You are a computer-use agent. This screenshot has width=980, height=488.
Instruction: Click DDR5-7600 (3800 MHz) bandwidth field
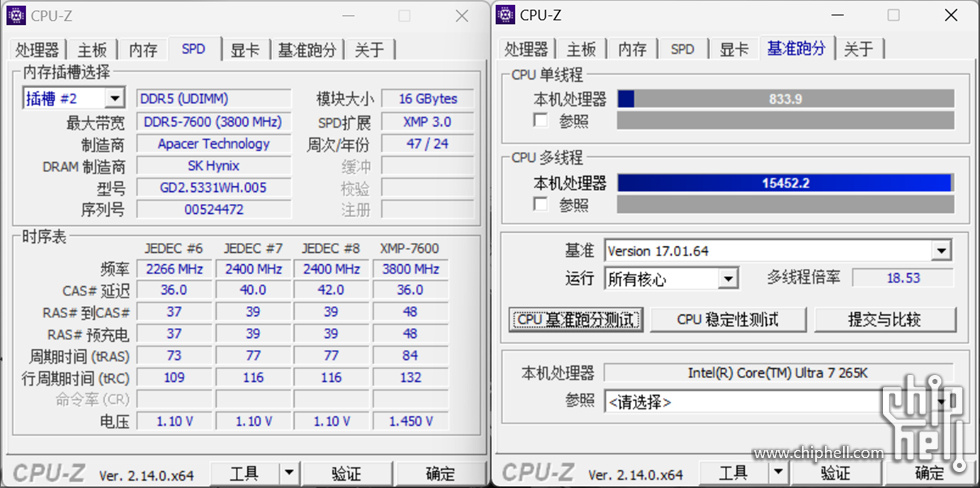[x=214, y=122]
